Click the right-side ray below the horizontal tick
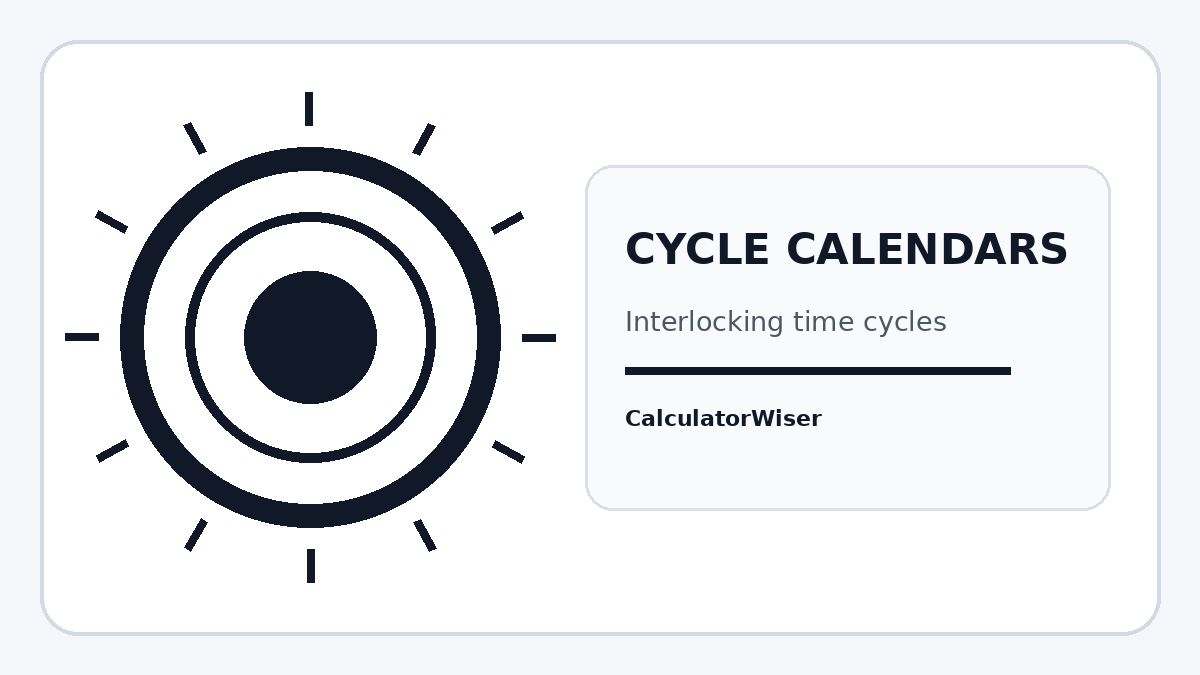This screenshot has height=675, width=1200. pyautogui.click(x=508, y=452)
